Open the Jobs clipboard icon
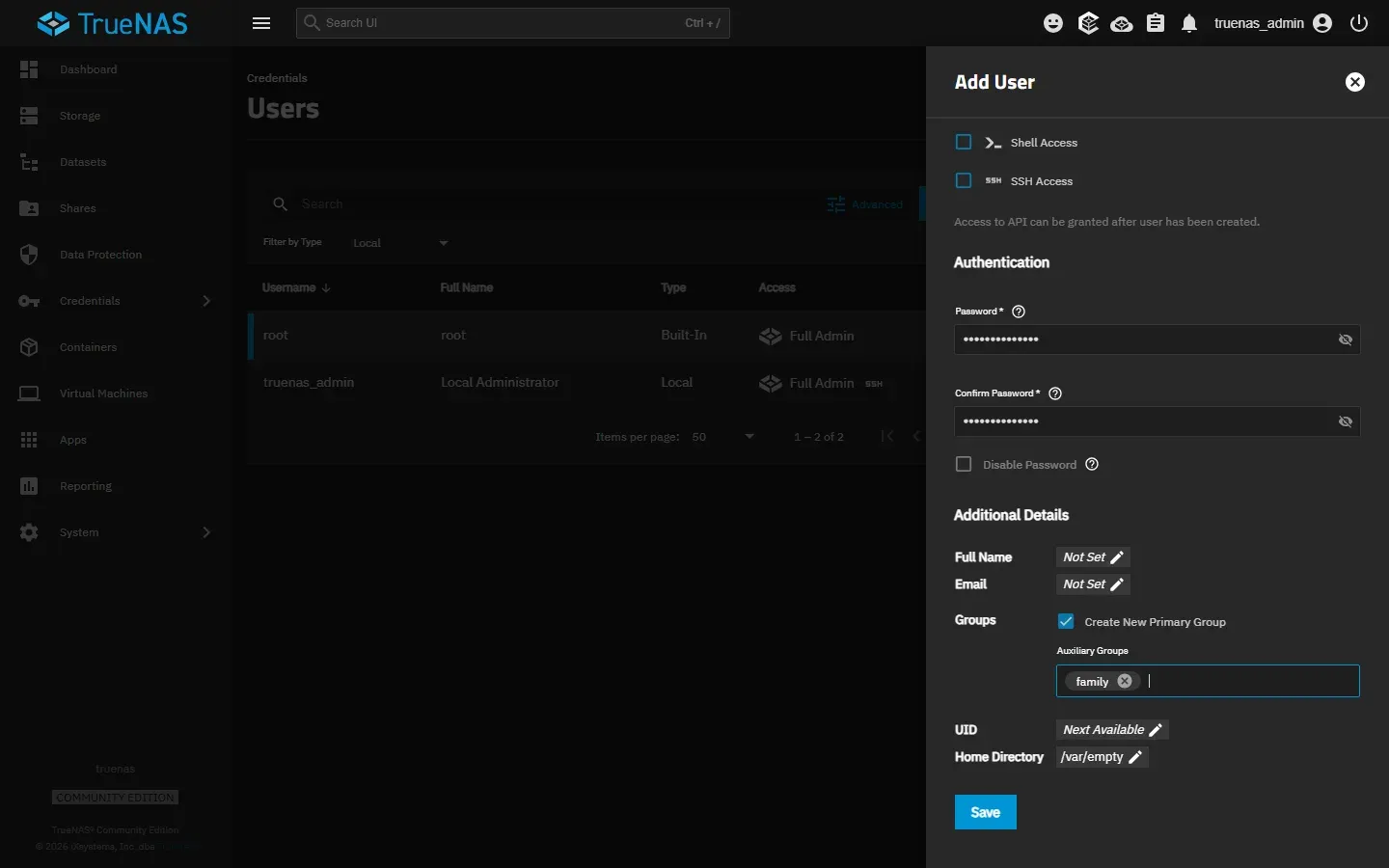This screenshot has height=868, width=1389. (x=1156, y=23)
